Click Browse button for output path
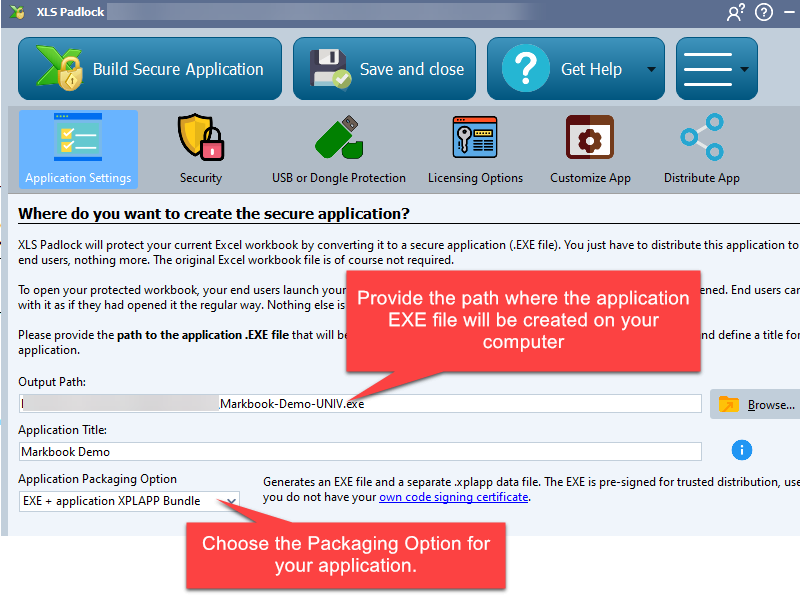Image resolution: width=800 pixels, height=597 pixels. [757, 404]
